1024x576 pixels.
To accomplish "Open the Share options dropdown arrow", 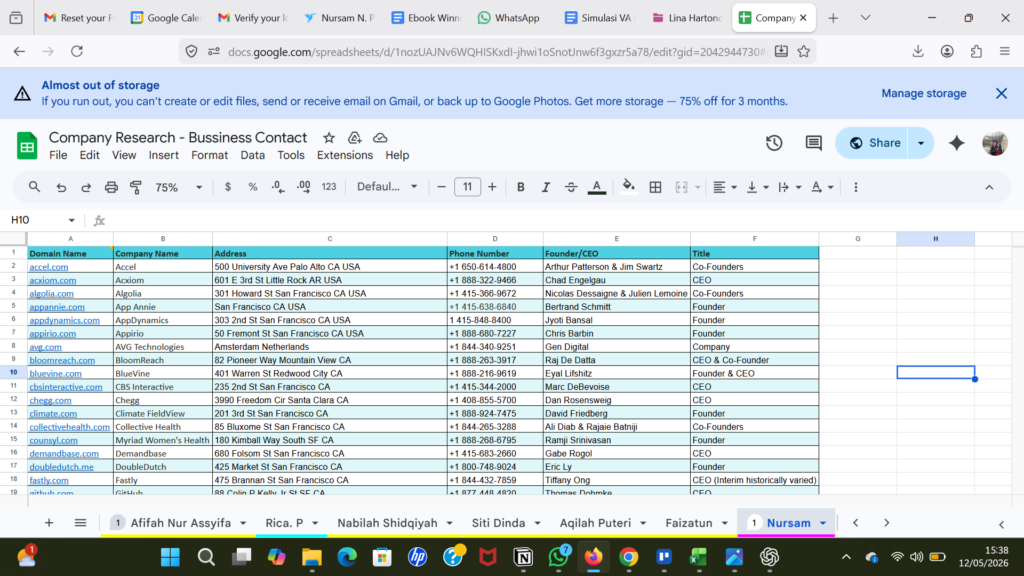I will click(921, 143).
